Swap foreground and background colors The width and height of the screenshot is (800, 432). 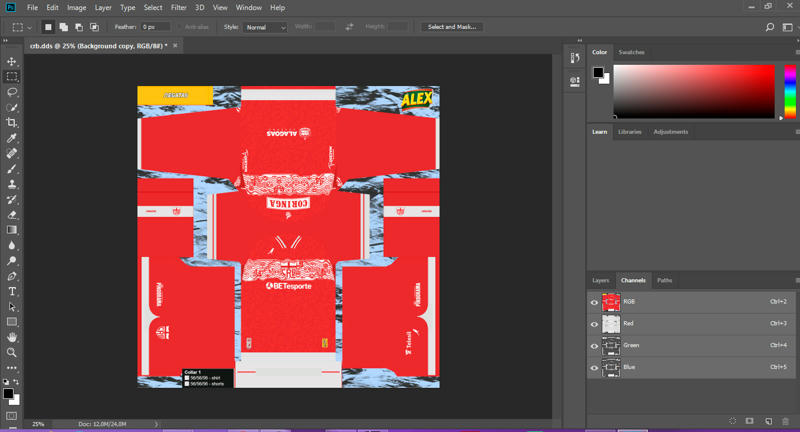[16, 382]
